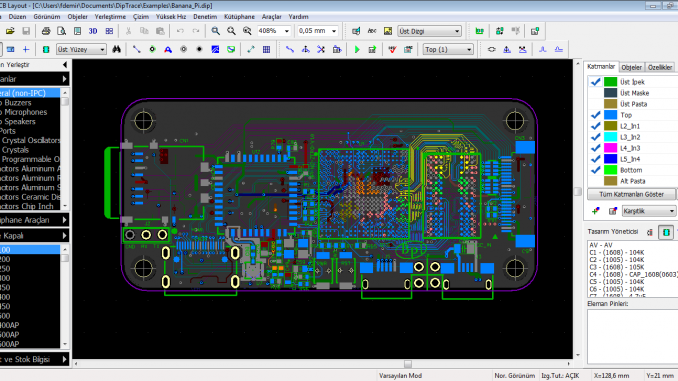Expand the Karşıtlık dropdown
Image resolution: width=678 pixels, height=381 pixels.
(671, 211)
